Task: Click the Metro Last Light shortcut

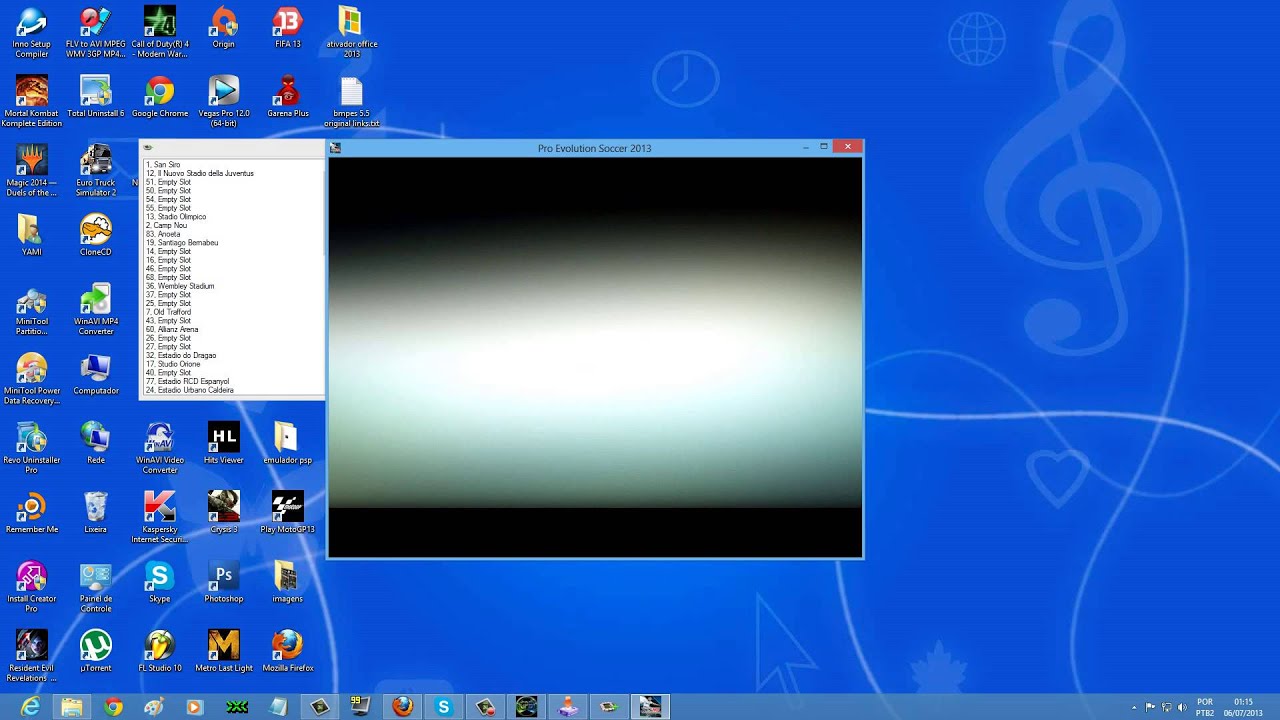Action: (x=224, y=650)
